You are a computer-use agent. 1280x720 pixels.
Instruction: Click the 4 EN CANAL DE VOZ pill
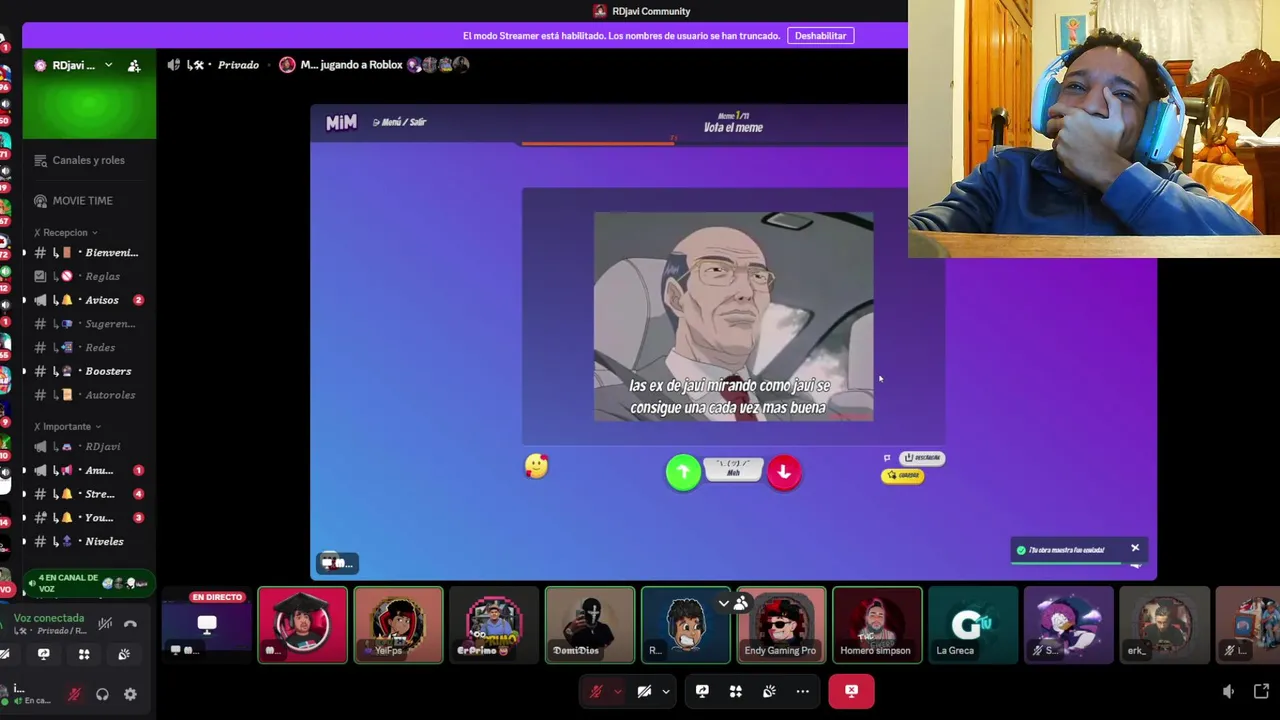[x=88, y=583]
